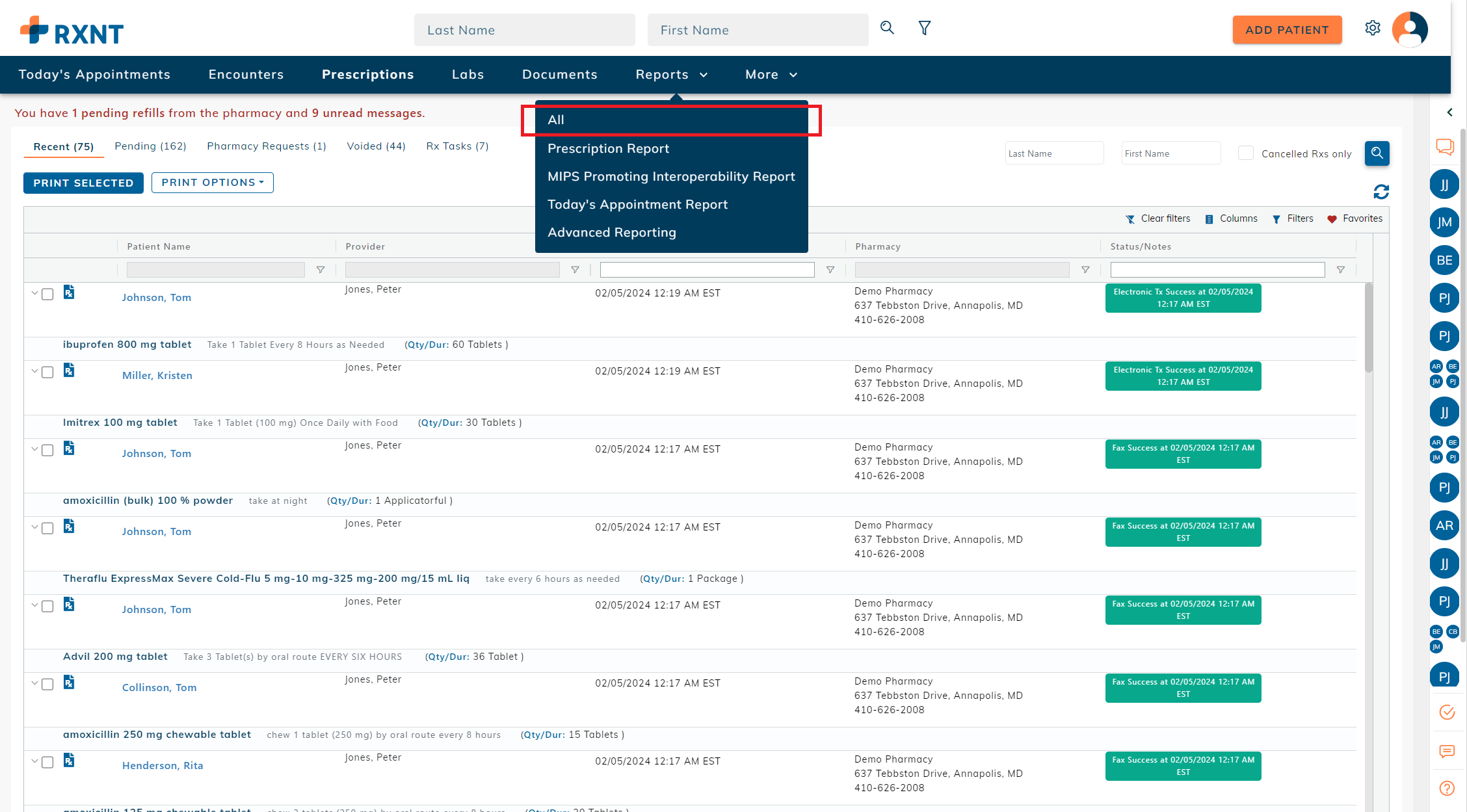Check the Collinson, Tom row checkbox
This screenshot has height=812, width=1467.
47,685
